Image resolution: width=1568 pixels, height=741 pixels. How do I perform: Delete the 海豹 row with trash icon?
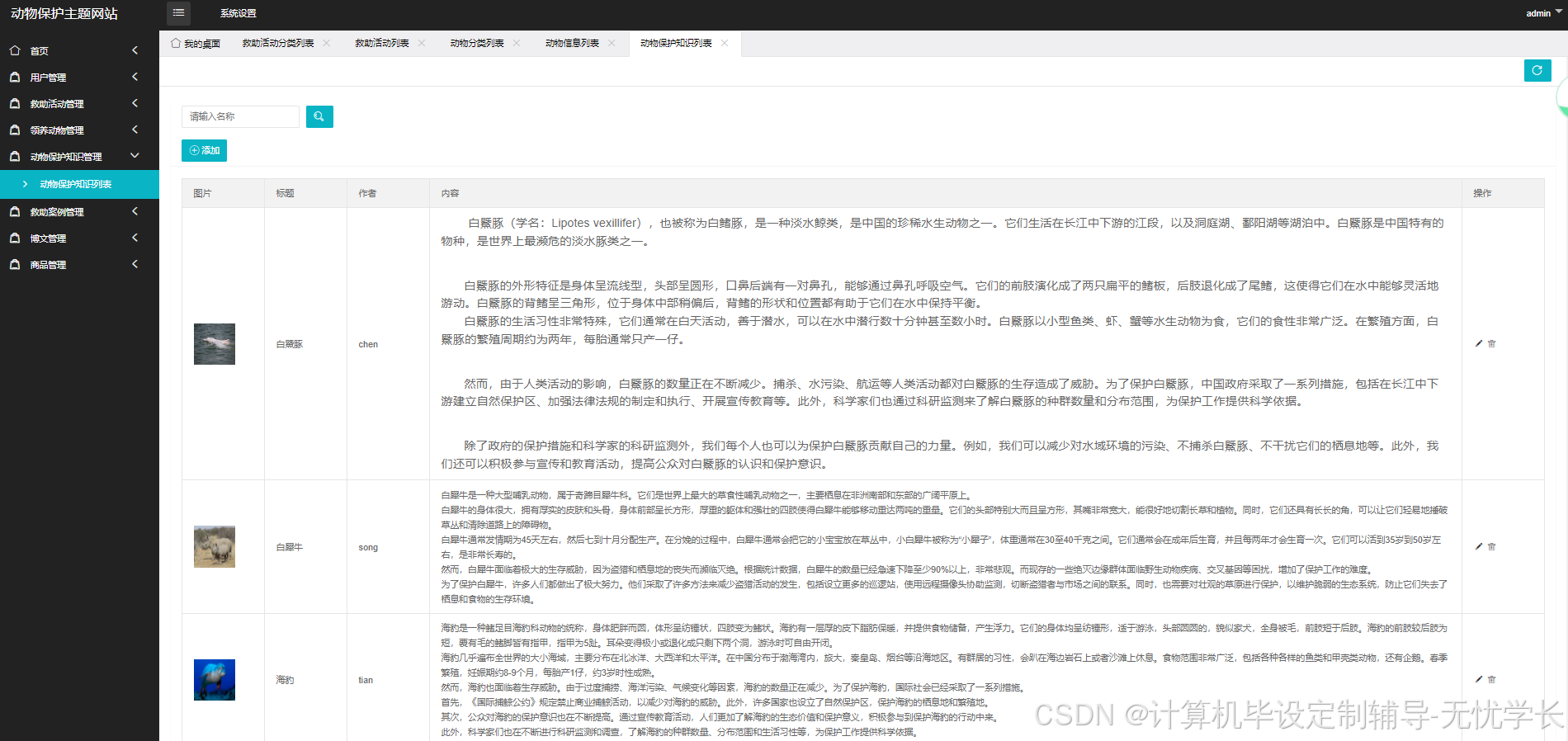[1492, 679]
